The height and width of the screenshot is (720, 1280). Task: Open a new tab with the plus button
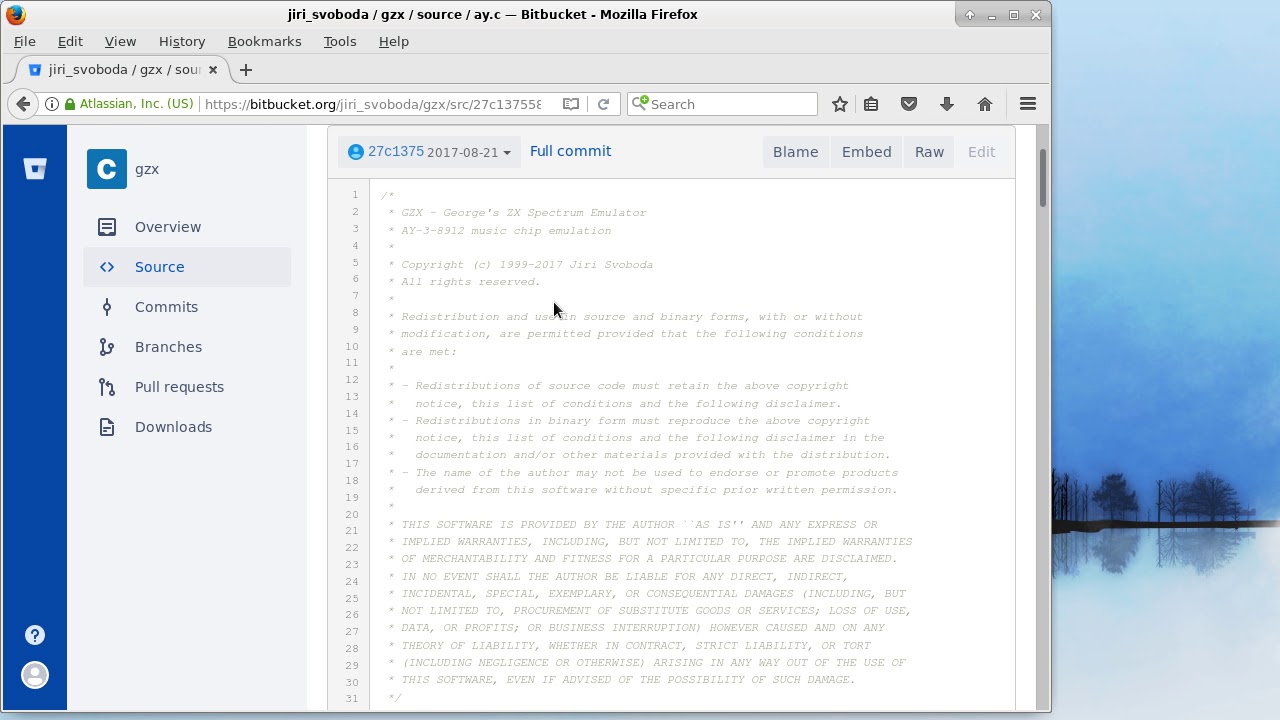[x=246, y=70]
